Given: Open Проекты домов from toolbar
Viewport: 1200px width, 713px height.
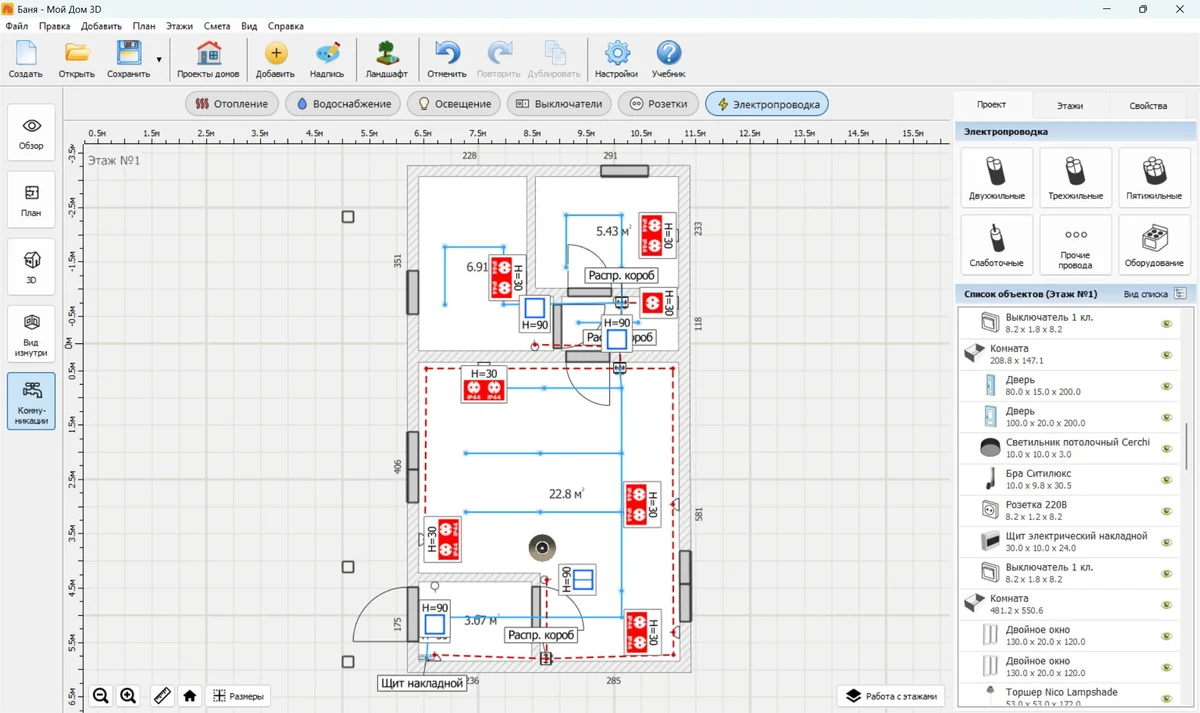Looking at the screenshot, I should click(208, 60).
